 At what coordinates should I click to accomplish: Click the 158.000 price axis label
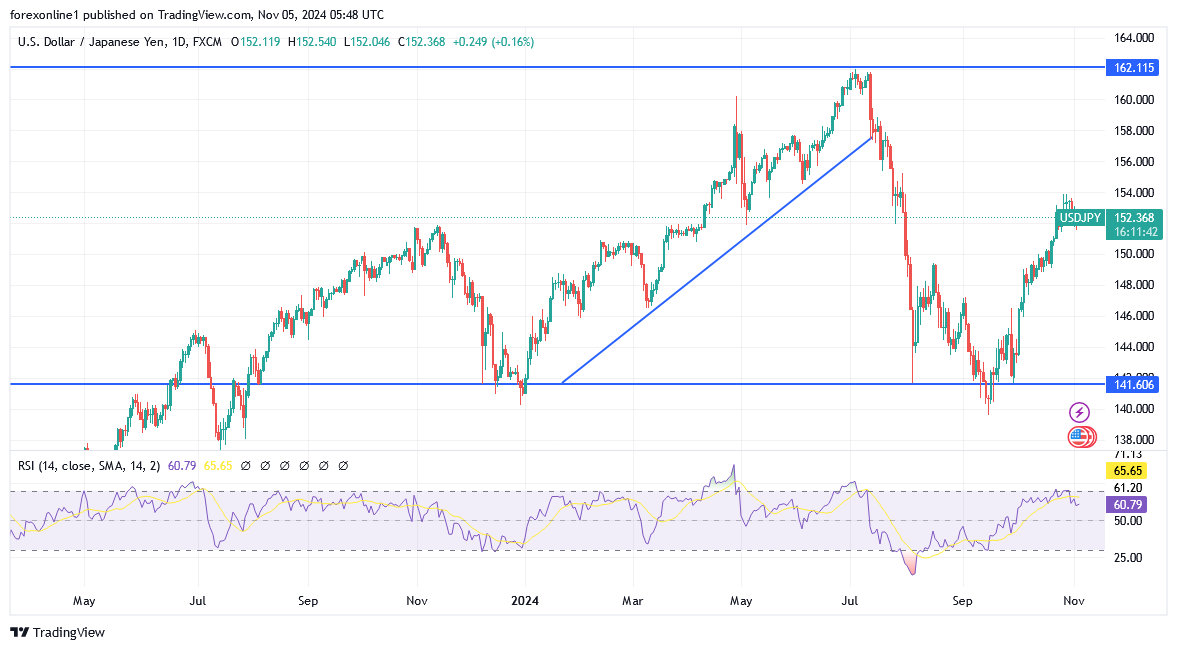[x=1133, y=131]
